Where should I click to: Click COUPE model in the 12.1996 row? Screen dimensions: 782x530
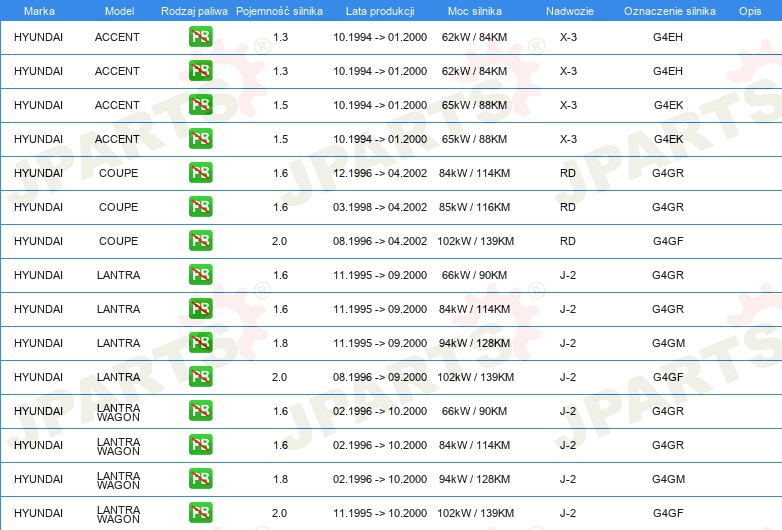click(118, 173)
